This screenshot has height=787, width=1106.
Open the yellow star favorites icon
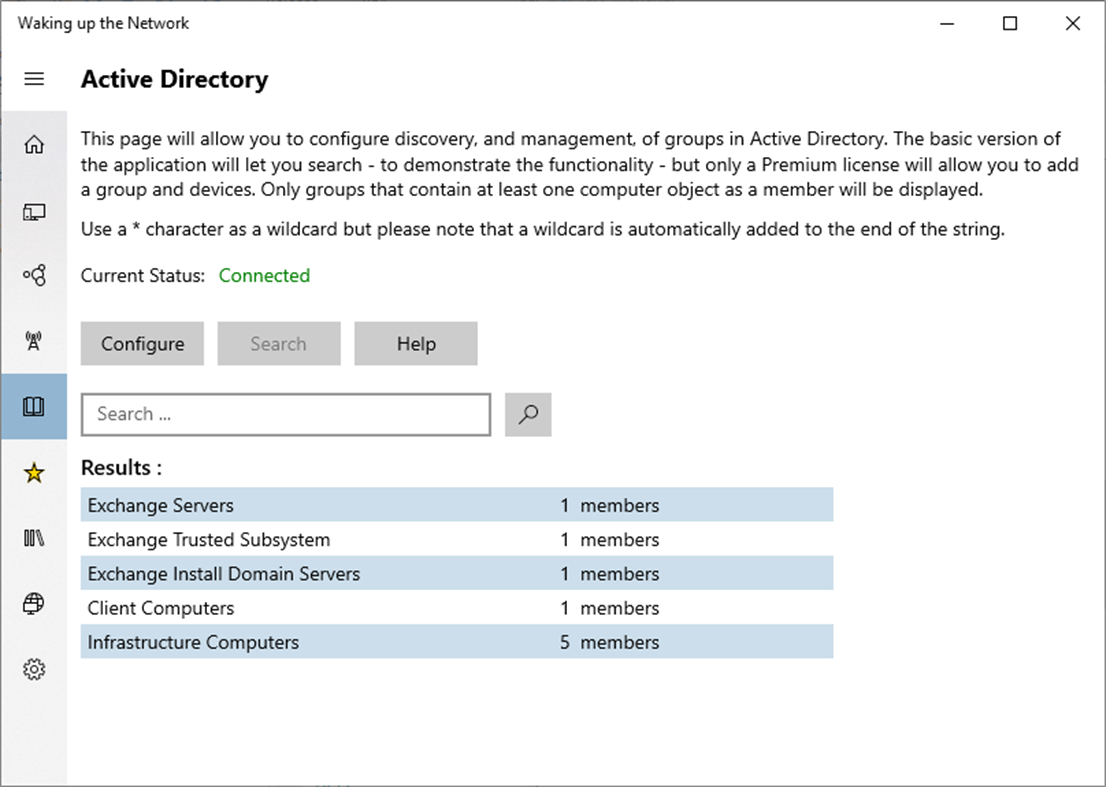34,473
